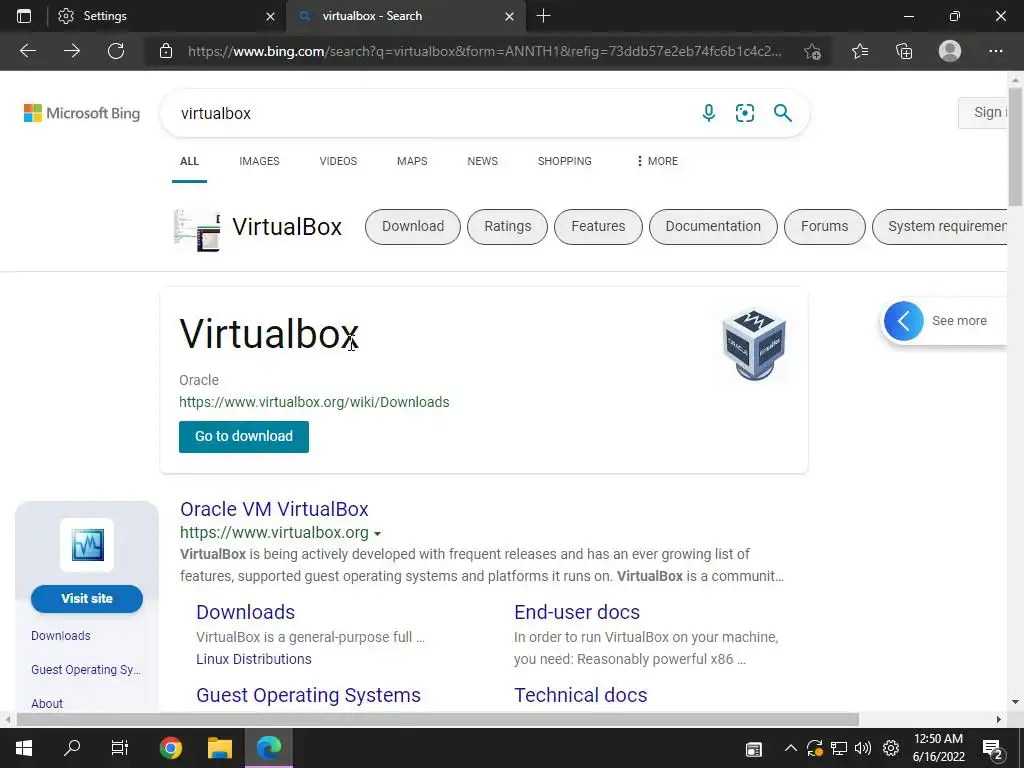Open Windows Start menu
The image size is (1024, 768).
pos(24,748)
